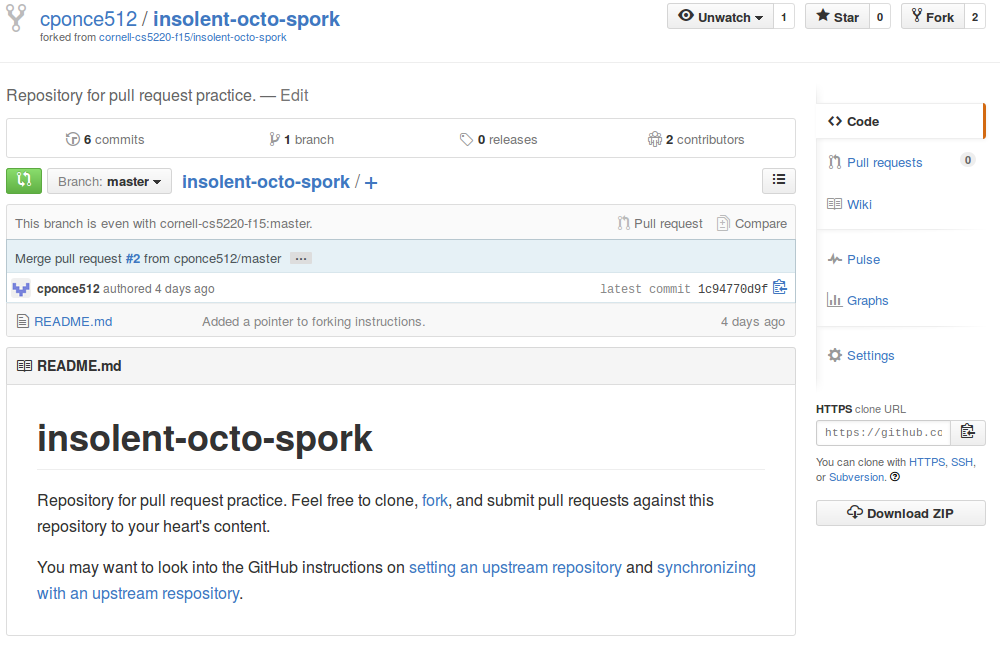Click the cponce512 avatar image
Image resolution: width=1000 pixels, height=648 pixels.
pyautogui.click(x=21, y=289)
